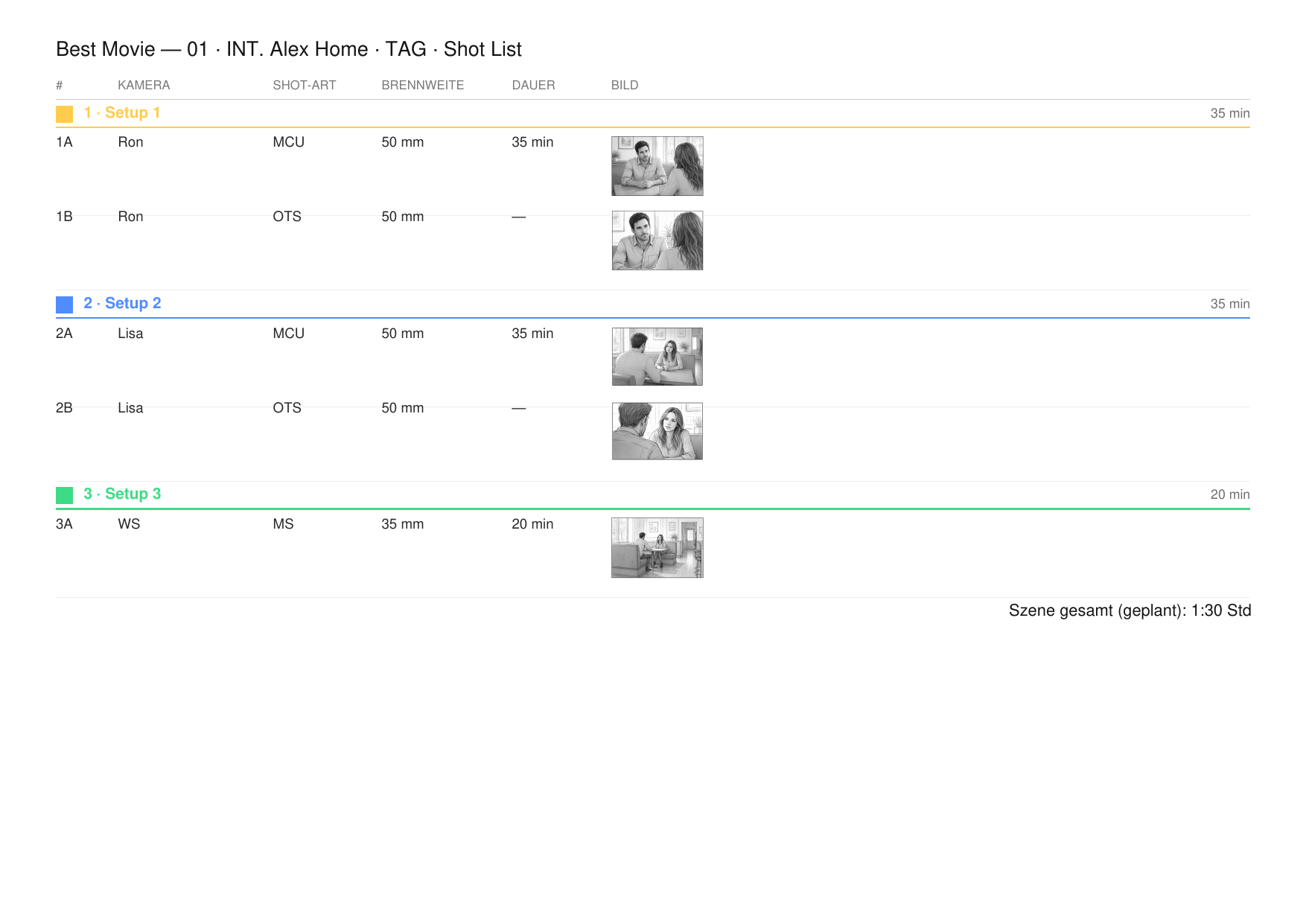Click the green Setup 3 color swatch
Screen dimensions: 1306x924
(x=64, y=495)
